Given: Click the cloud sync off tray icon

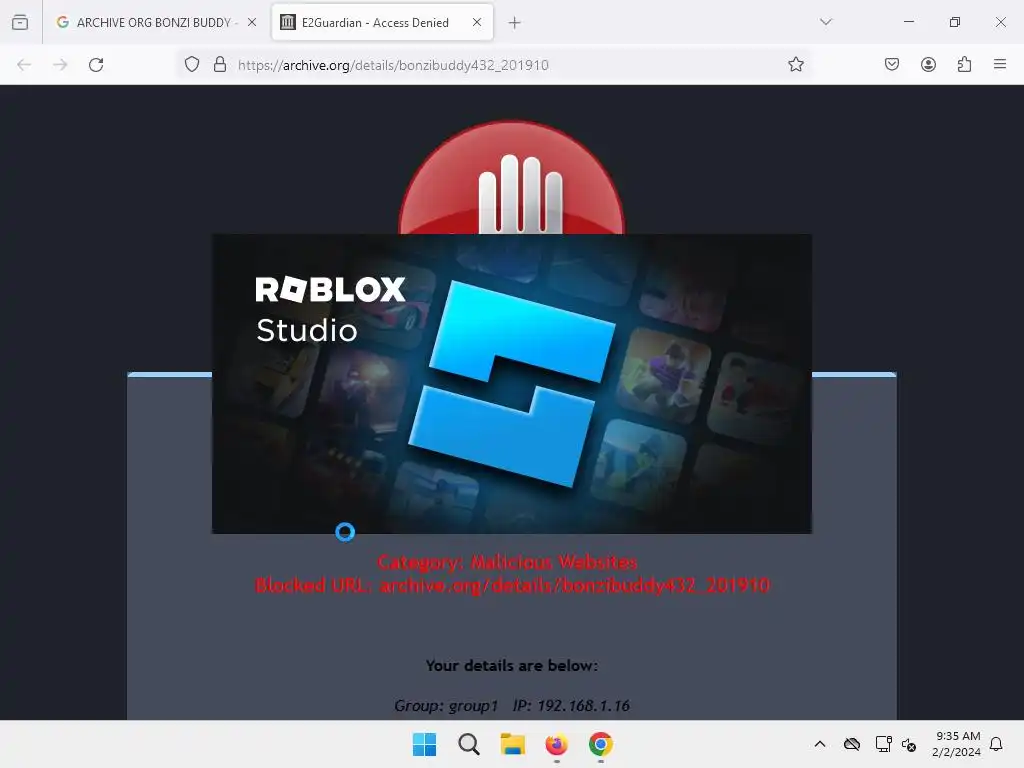Looking at the screenshot, I should pyautogui.click(x=852, y=744).
